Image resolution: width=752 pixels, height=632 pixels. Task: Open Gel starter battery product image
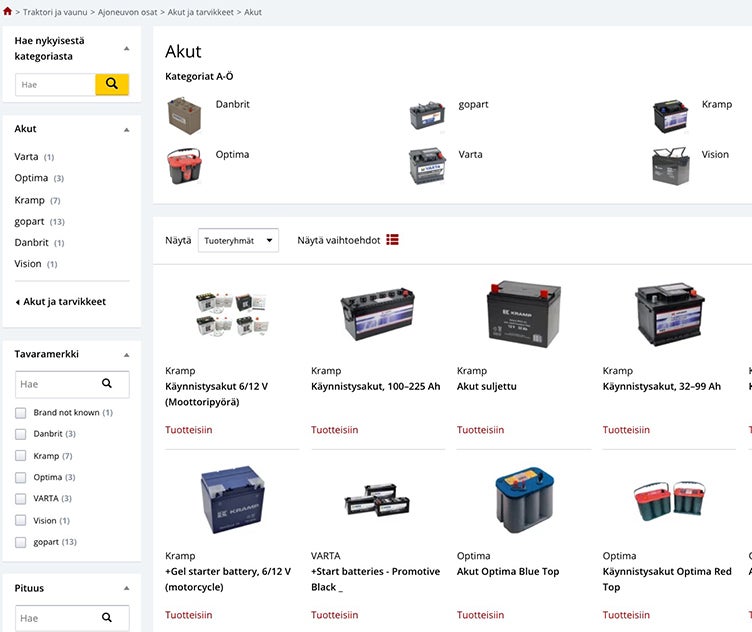click(x=232, y=499)
